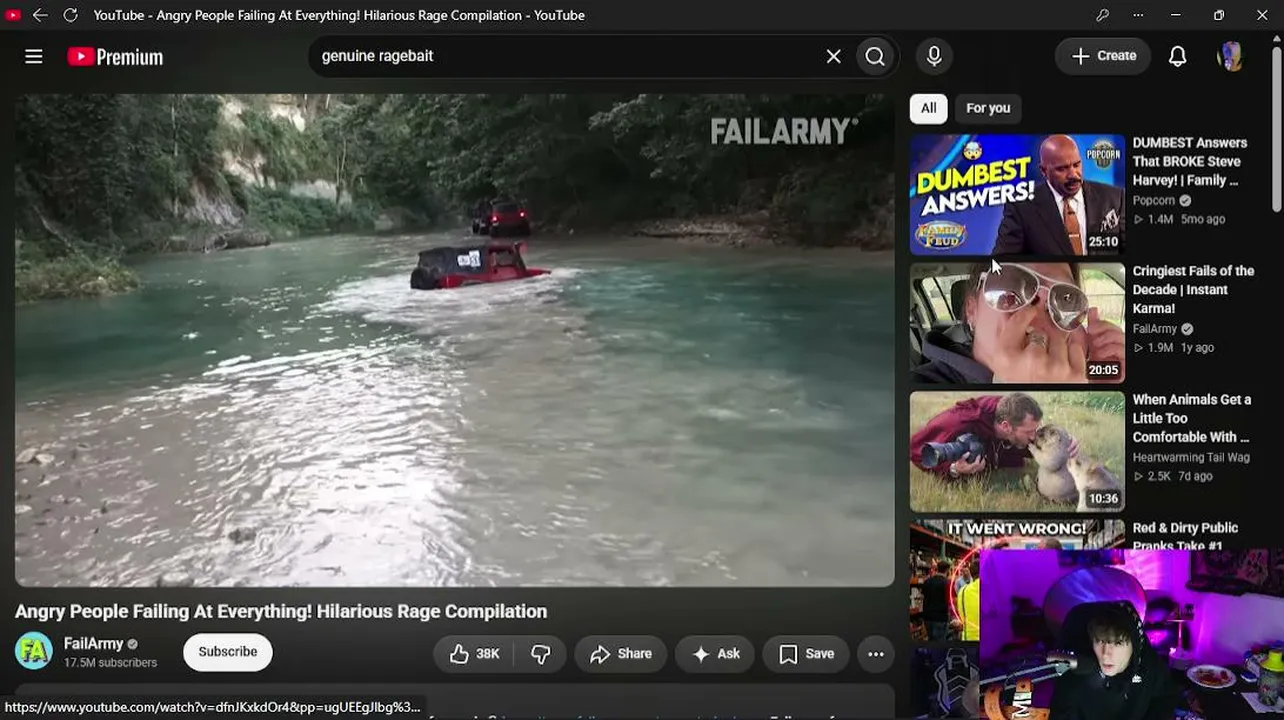Image resolution: width=1284 pixels, height=720 pixels.
Task: Select the All filter chip
Action: tap(929, 108)
